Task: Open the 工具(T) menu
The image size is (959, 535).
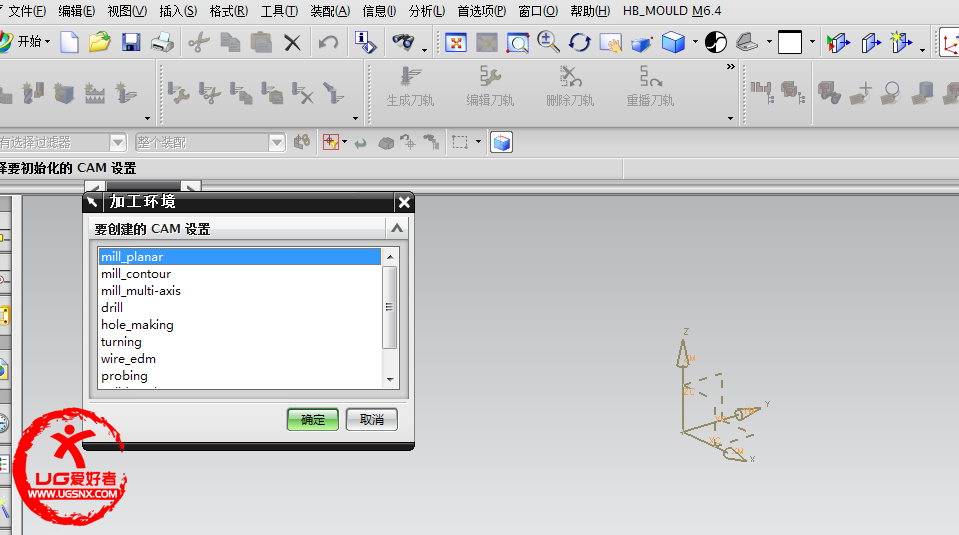Action: [279, 11]
